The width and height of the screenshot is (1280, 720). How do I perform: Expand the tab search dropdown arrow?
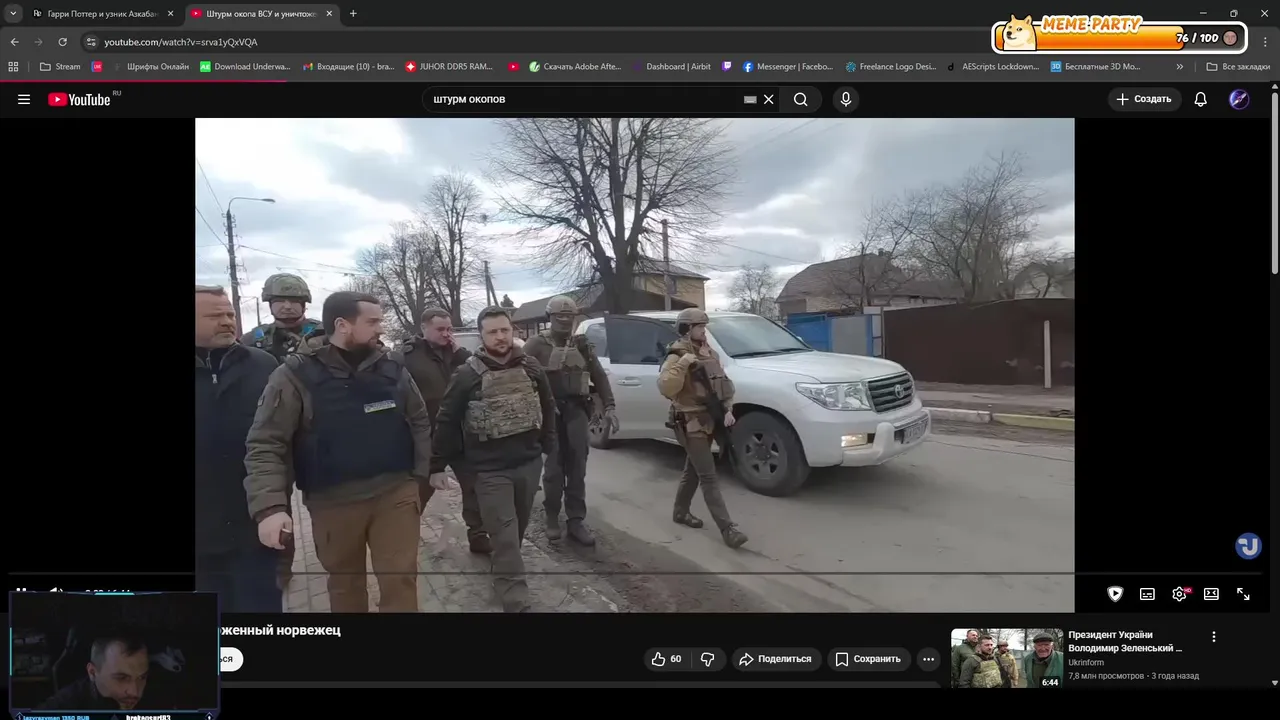click(x=13, y=14)
